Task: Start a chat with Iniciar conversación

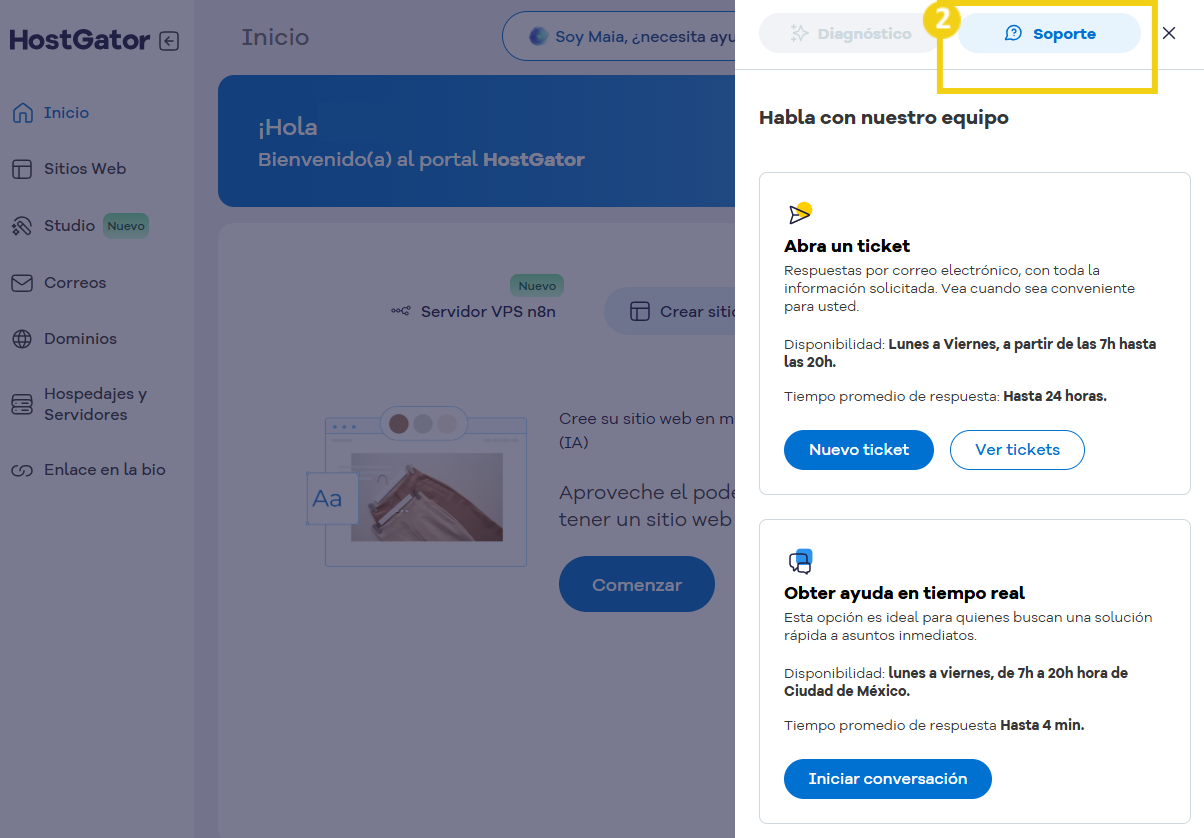Action: (887, 778)
